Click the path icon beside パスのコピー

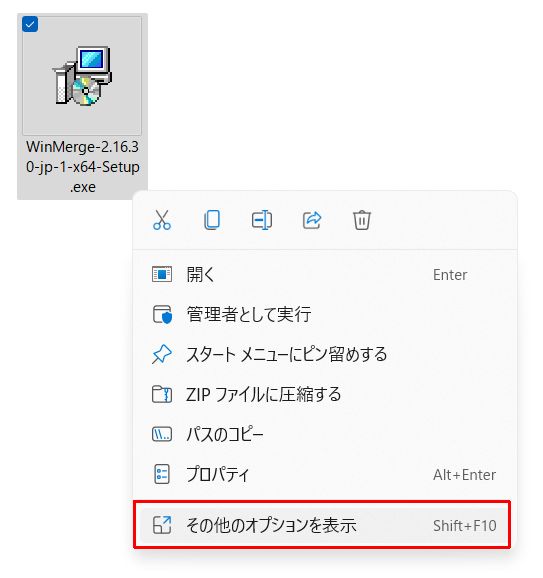click(x=162, y=434)
